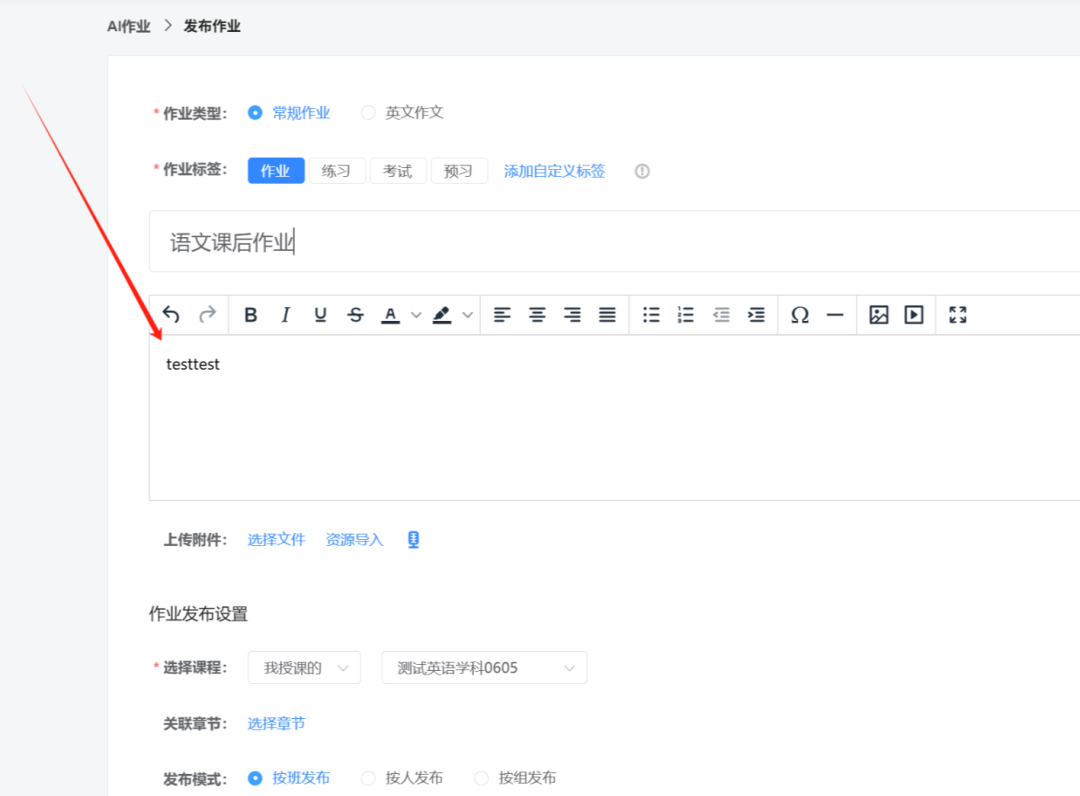Click 资源导入 link
Viewport: 1080px width, 796px height.
pos(354,540)
